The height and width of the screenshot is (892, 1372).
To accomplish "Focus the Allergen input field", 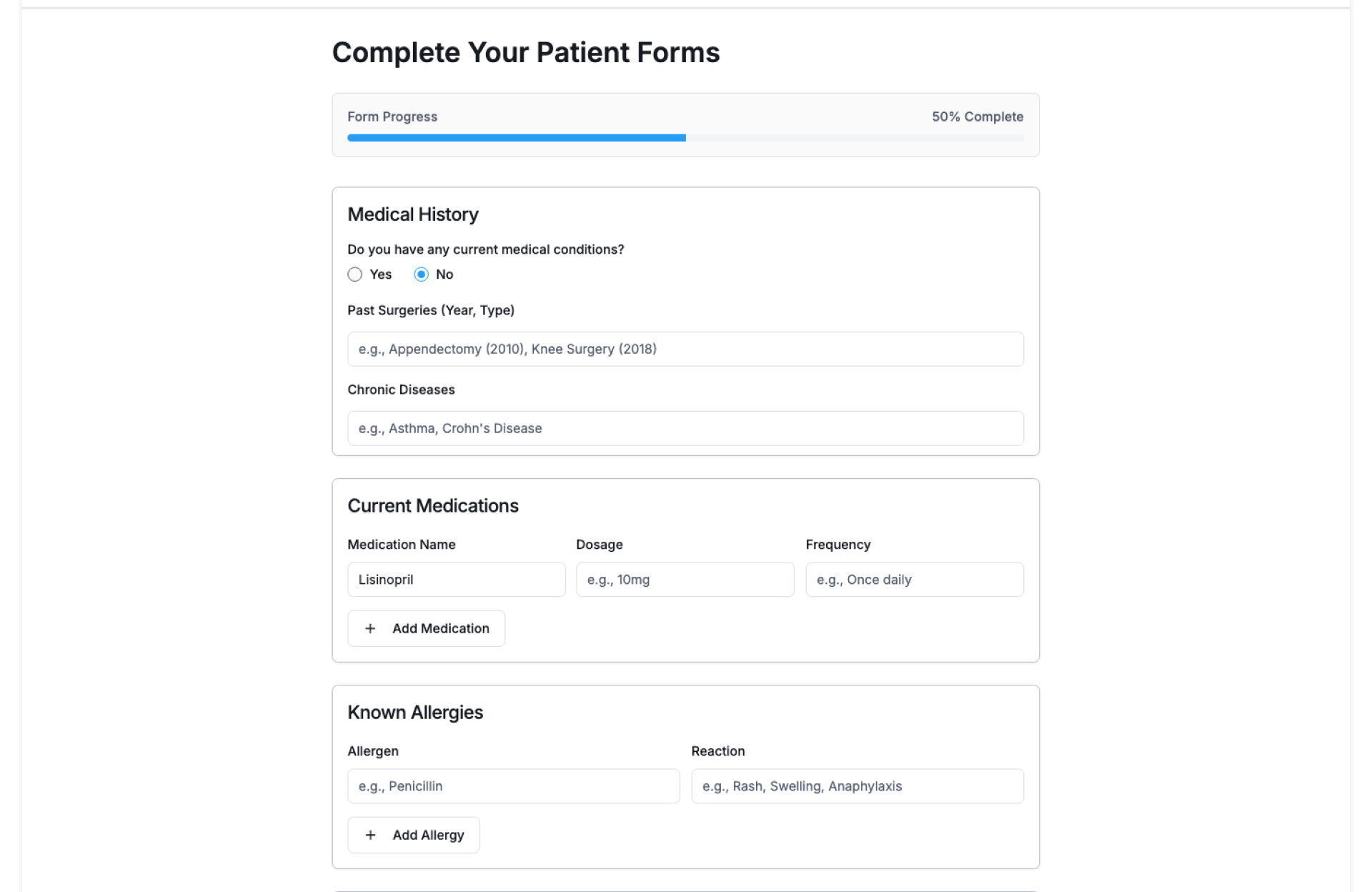I will pos(513,786).
